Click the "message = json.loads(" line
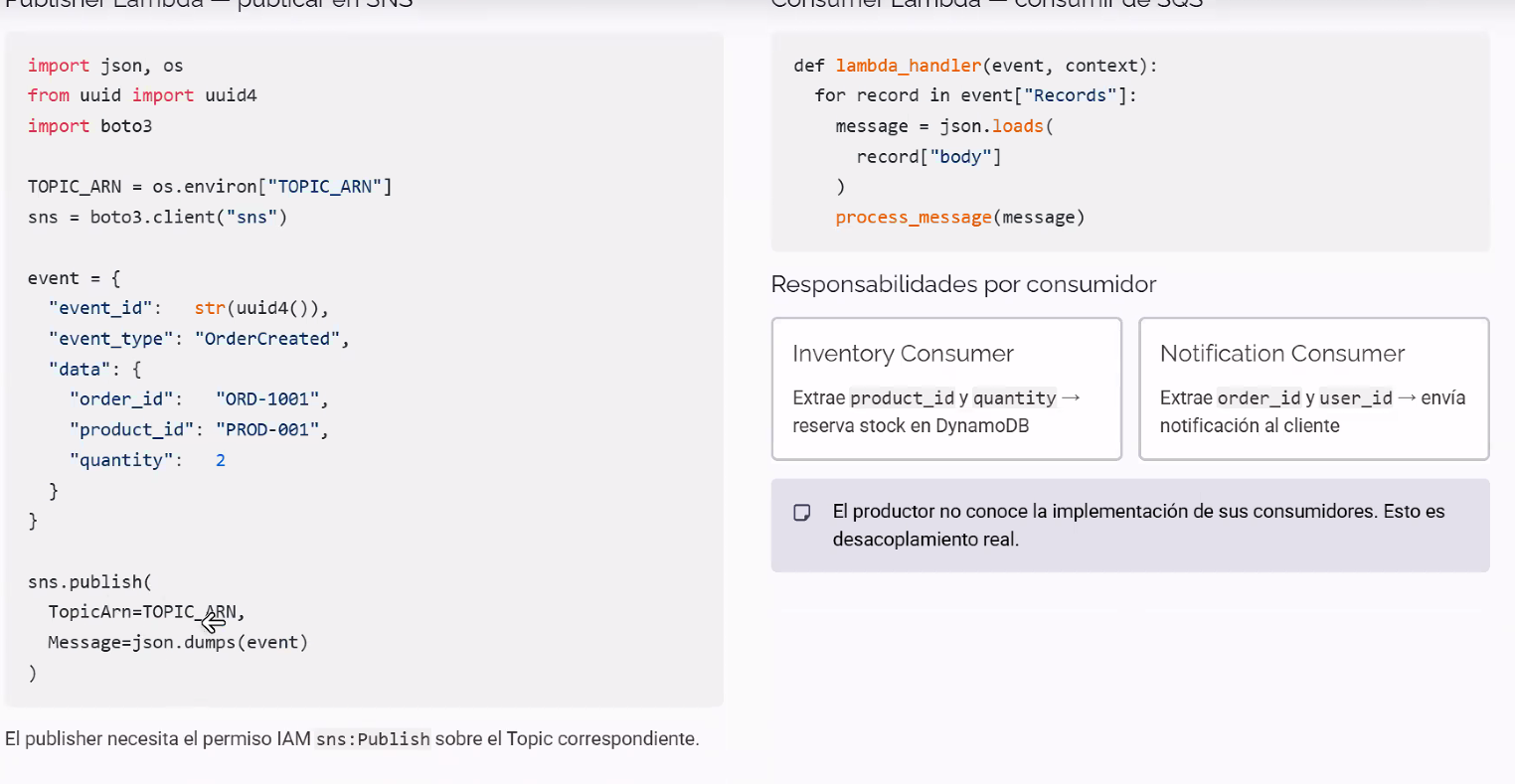1515x784 pixels. pyautogui.click(x=944, y=126)
